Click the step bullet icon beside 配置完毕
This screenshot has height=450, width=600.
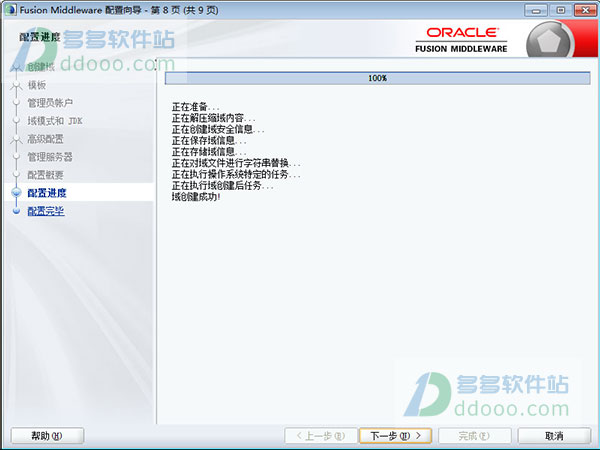pos(16,211)
